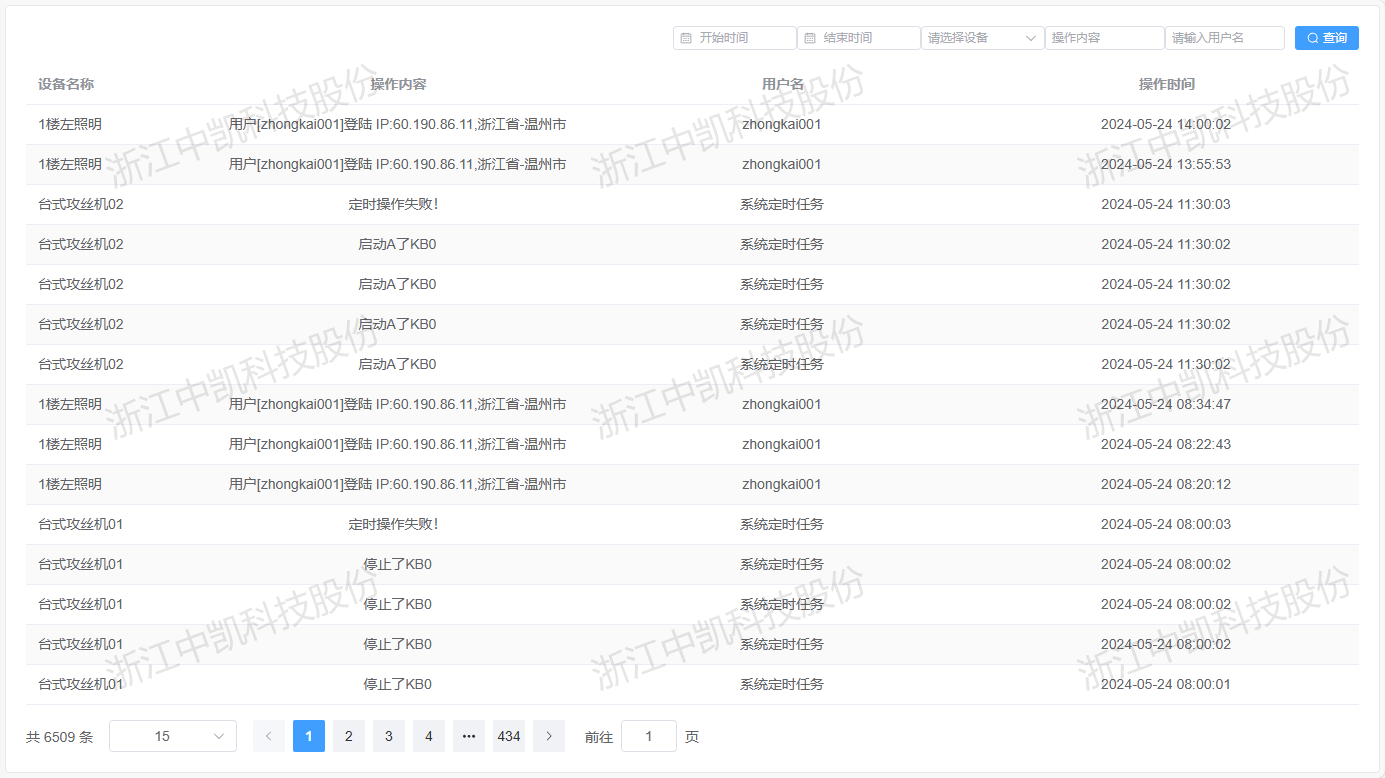Click the previous page arrow
This screenshot has height=778, width=1385.
pos(268,736)
